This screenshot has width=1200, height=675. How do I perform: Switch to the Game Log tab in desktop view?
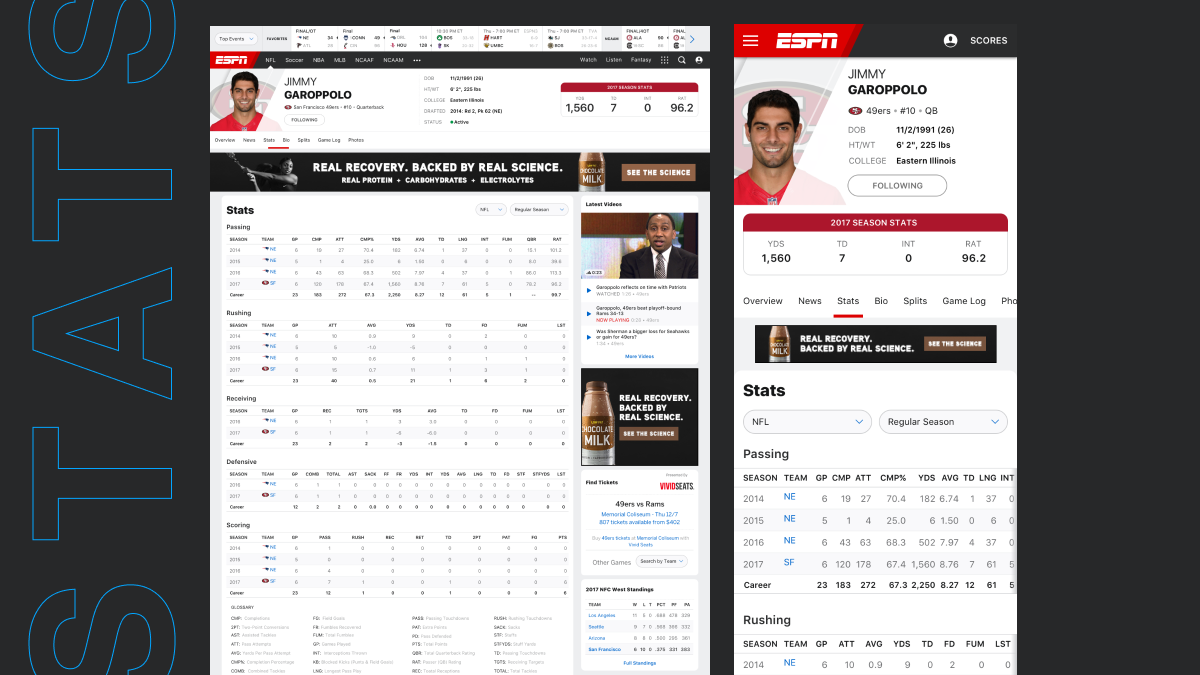click(329, 140)
